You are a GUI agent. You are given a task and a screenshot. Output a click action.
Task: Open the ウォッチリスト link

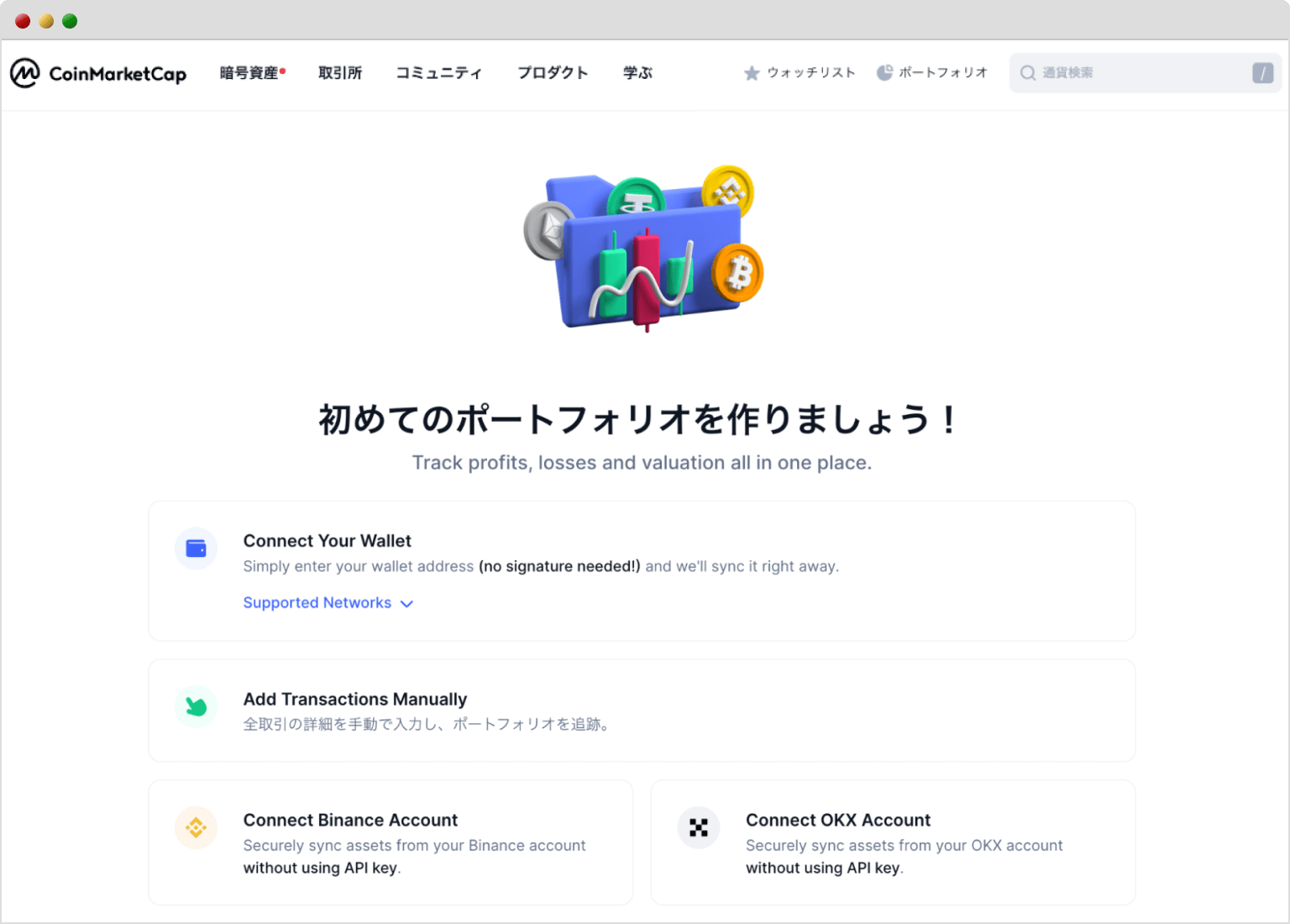pos(811,73)
